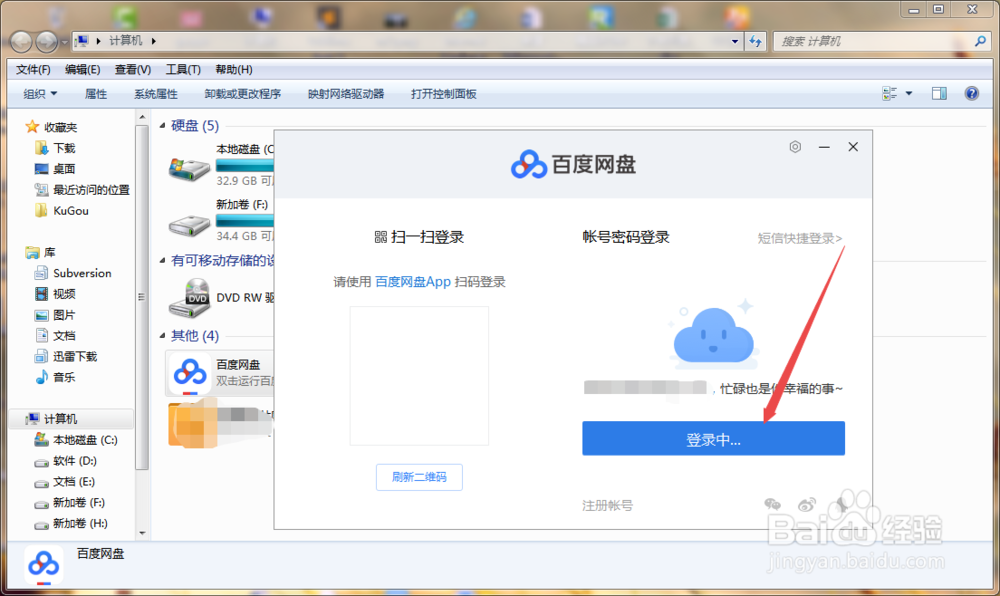Click the Explorer help icon
The image size is (1000, 596).
(971, 94)
